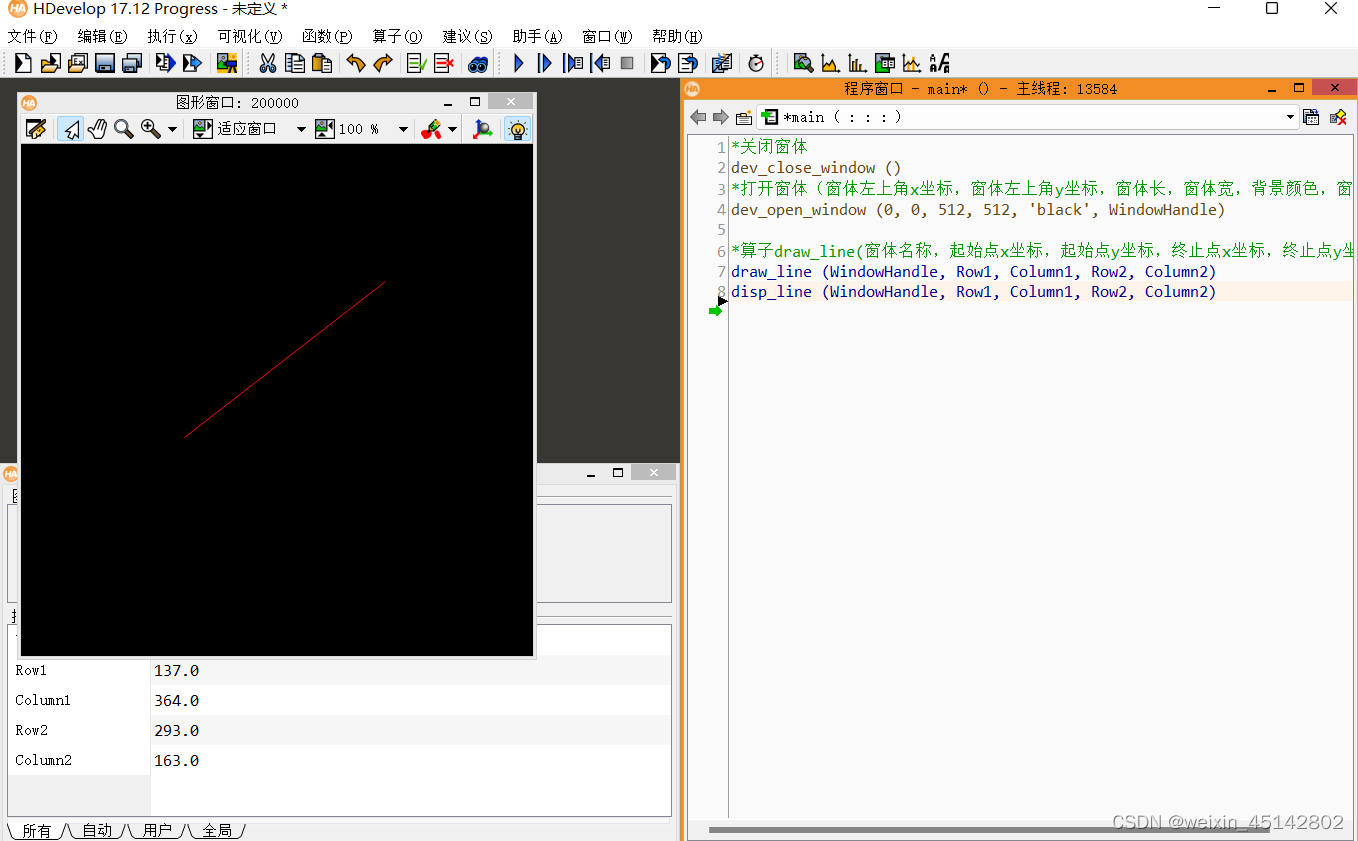Screen dimensions: 1358x841
Task: Click the Activate lines green check icon
Action: coord(417,63)
